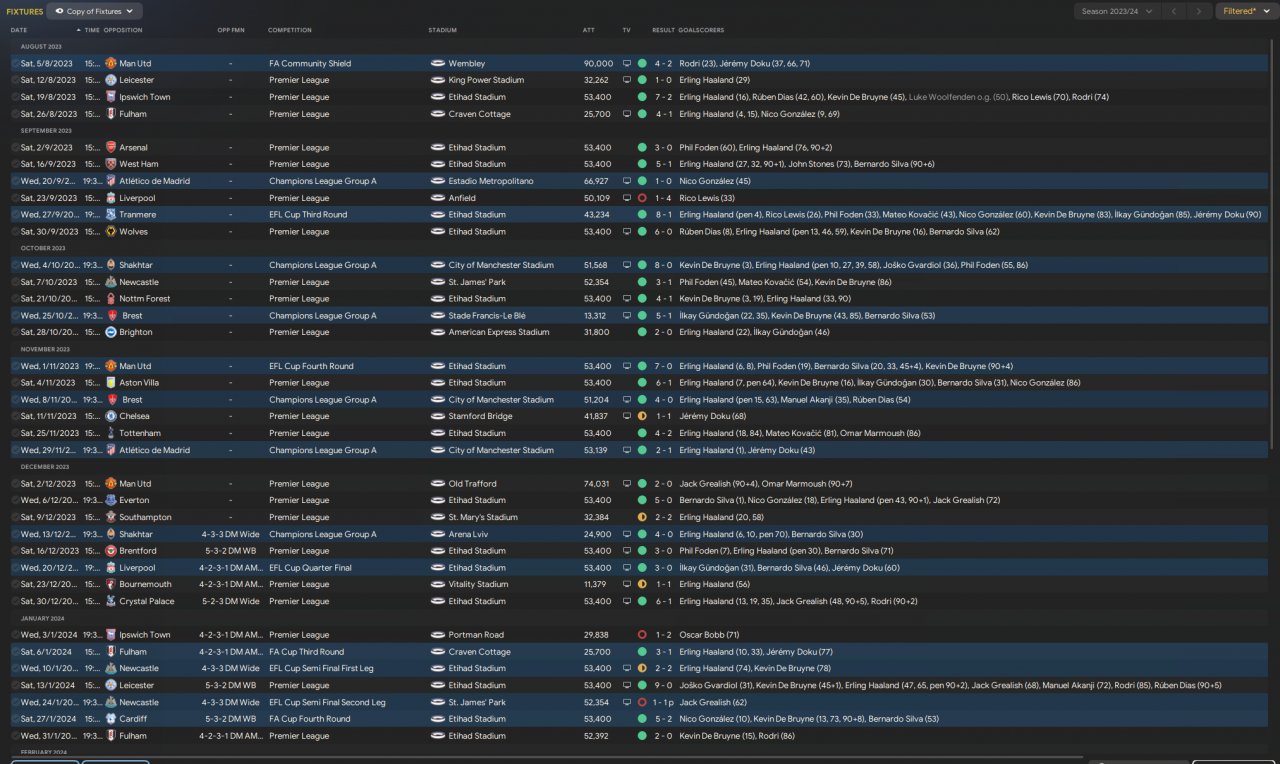Sort by the Att column header
This screenshot has width=1280, height=764.
point(589,30)
